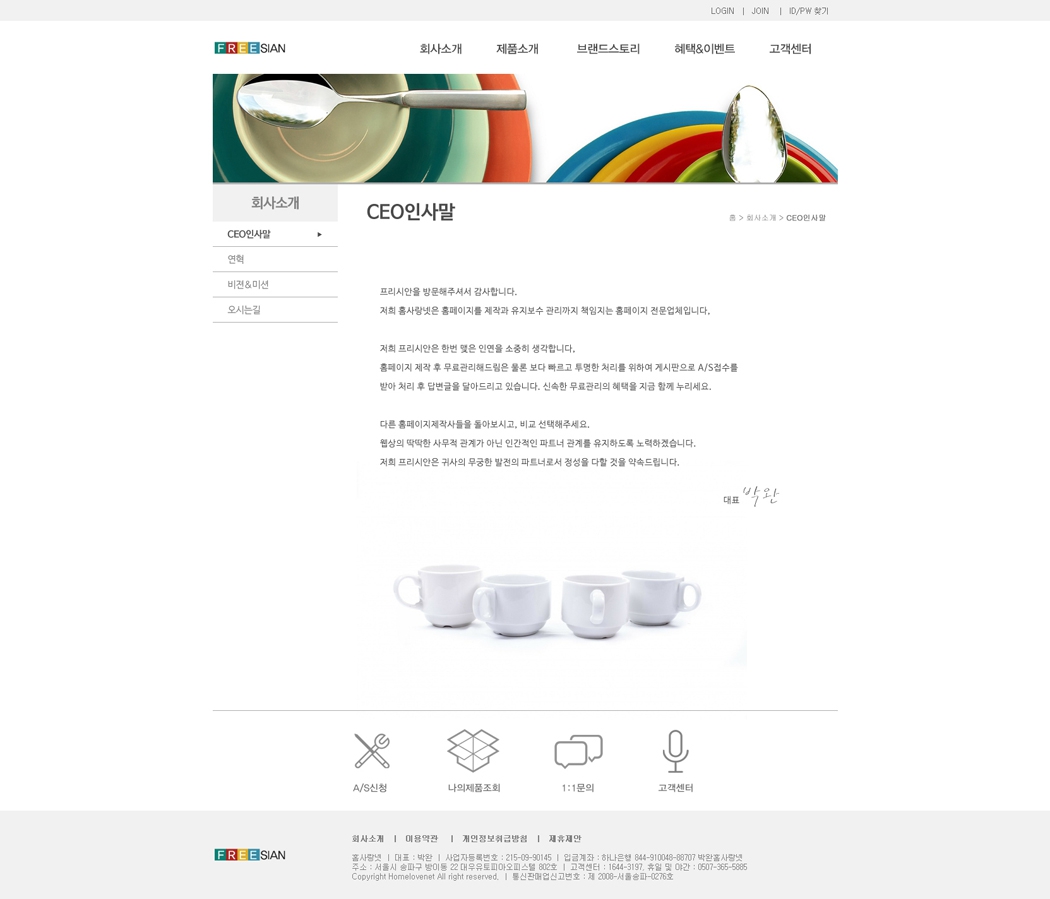
Task: Open 개인정보취급방침 footer link
Action: (x=495, y=839)
